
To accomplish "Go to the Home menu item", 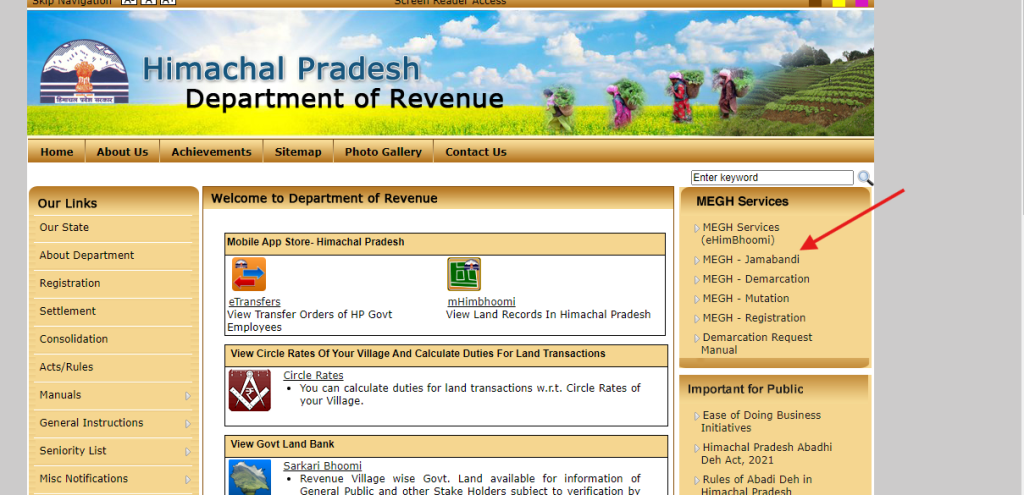I will click(57, 152).
